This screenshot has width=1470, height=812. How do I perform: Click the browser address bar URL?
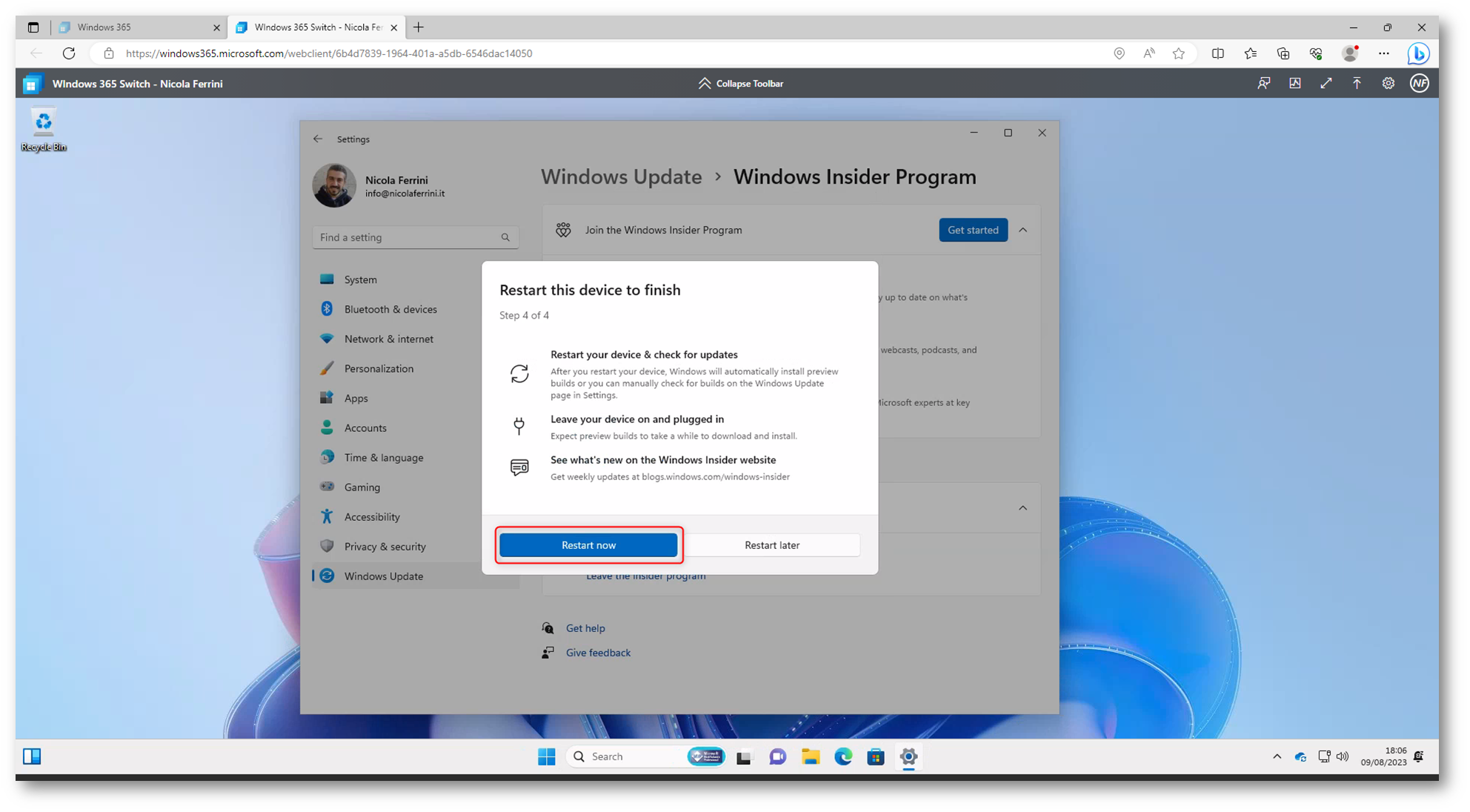pyautogui.click(x=329, y=53)
